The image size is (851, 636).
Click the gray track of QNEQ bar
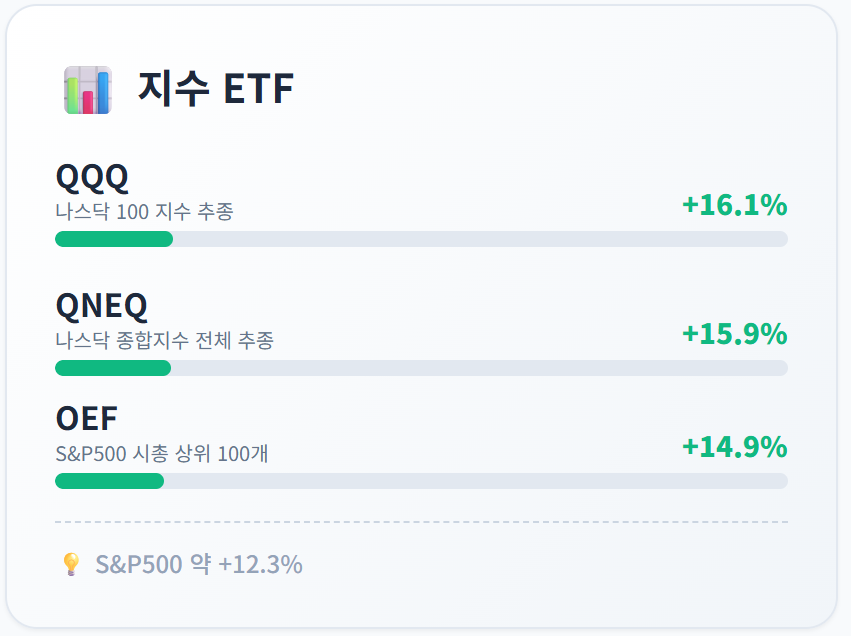(x=479, y=368)
